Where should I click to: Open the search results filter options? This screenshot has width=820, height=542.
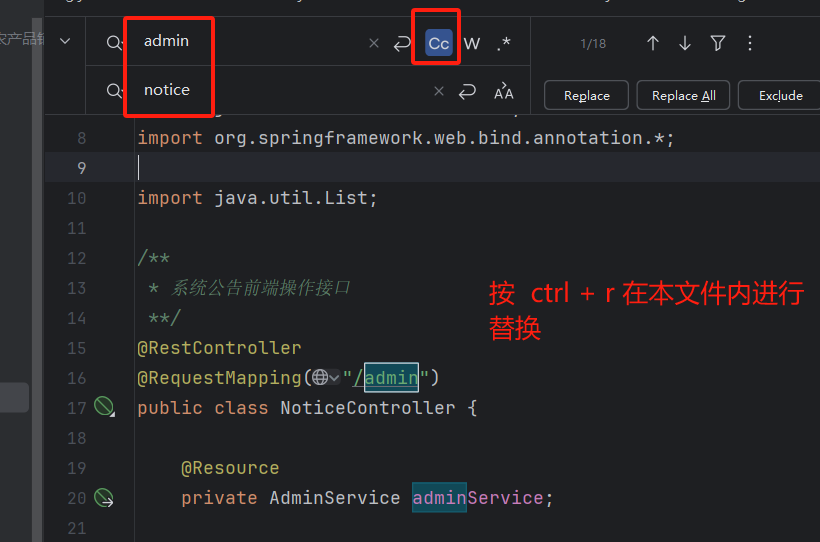coord(718,43)
